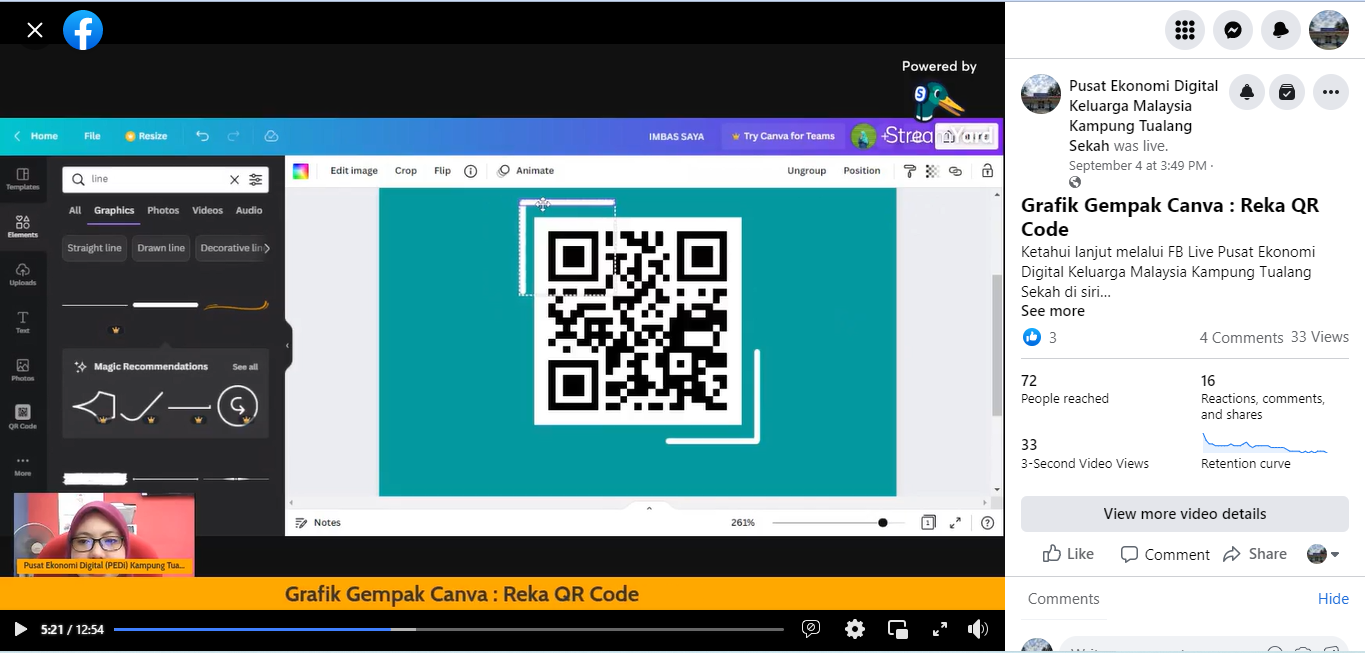This screenshot has width=1365, height=653.
Task: Switch to the Videos tab
Action: [207, 210]
